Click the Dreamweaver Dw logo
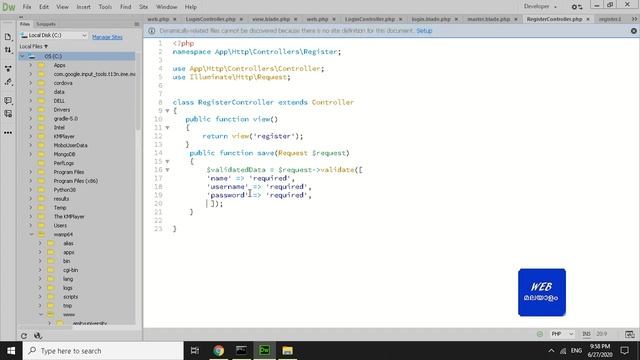This screenshot has height=360, width=640. (9, 7)
